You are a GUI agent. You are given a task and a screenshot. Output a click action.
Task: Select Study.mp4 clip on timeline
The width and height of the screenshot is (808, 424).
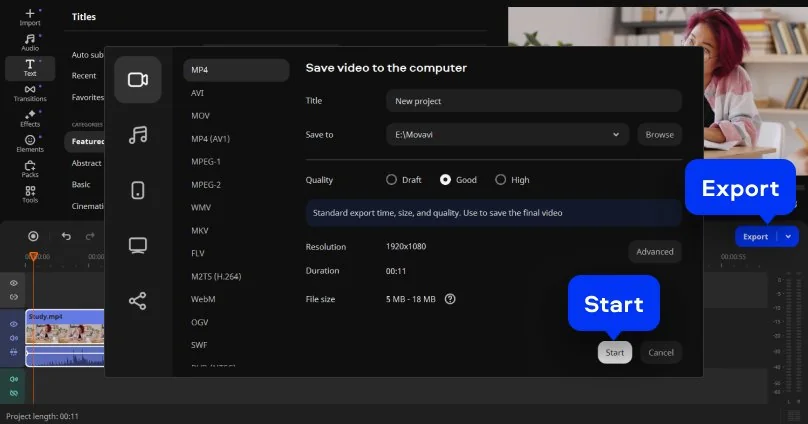point(64,327)
